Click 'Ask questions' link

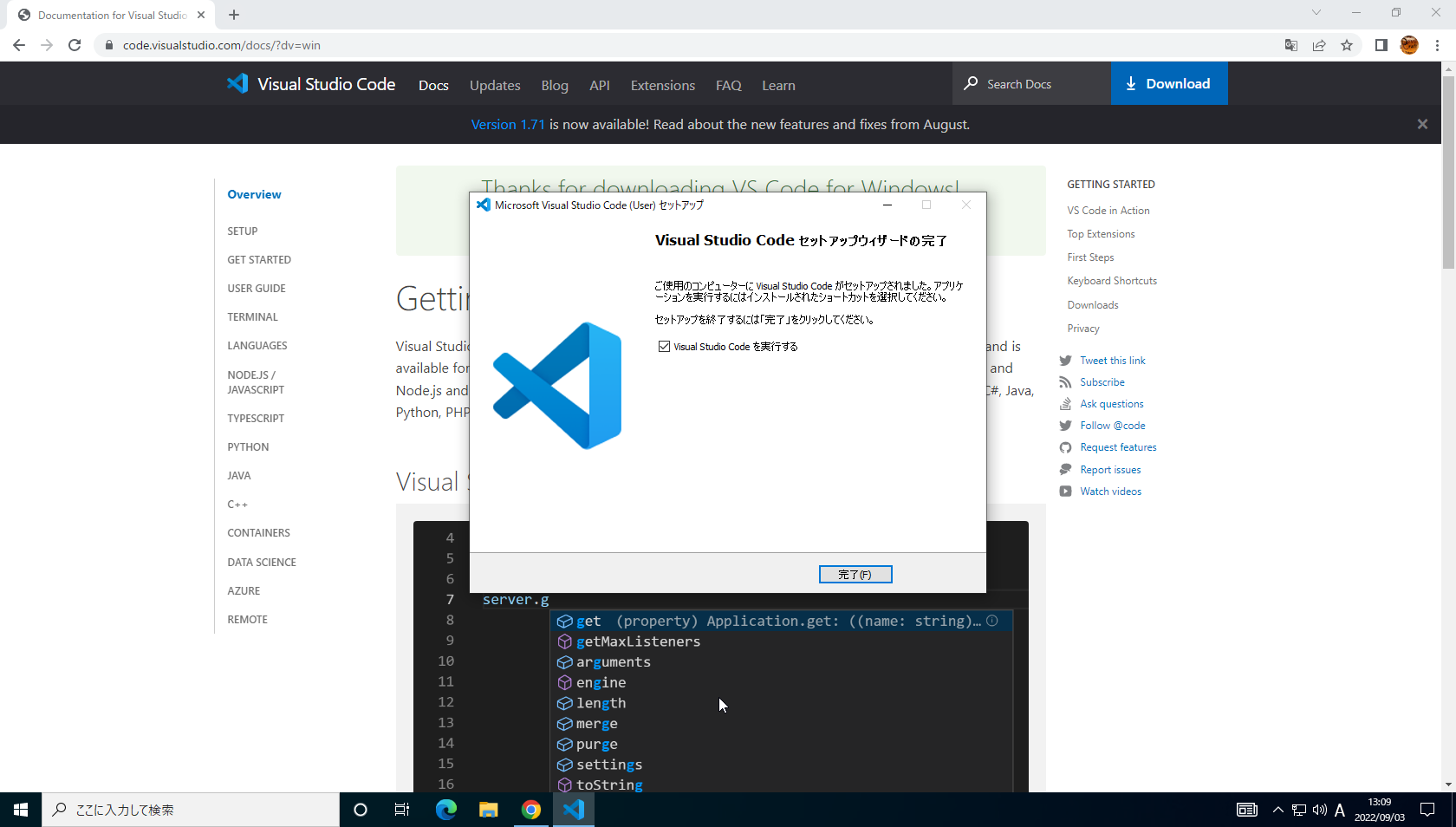pos(1112,404)
